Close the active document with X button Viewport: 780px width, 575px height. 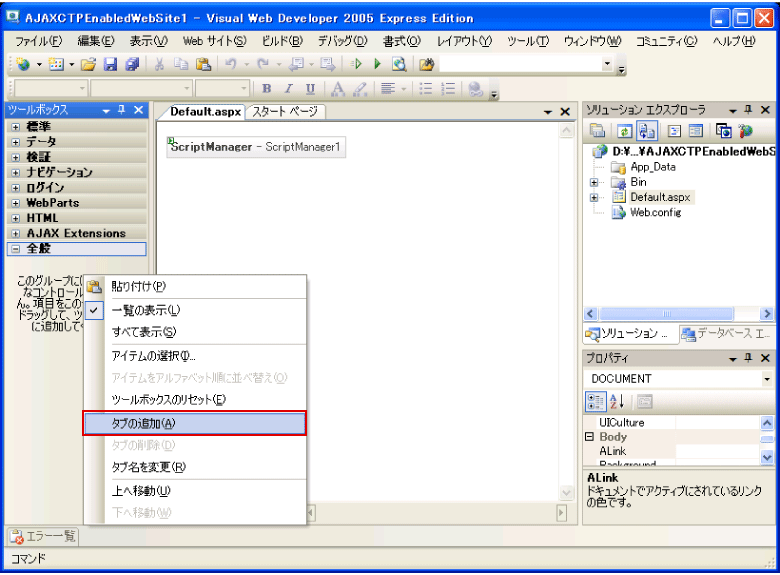click(565, 112)
